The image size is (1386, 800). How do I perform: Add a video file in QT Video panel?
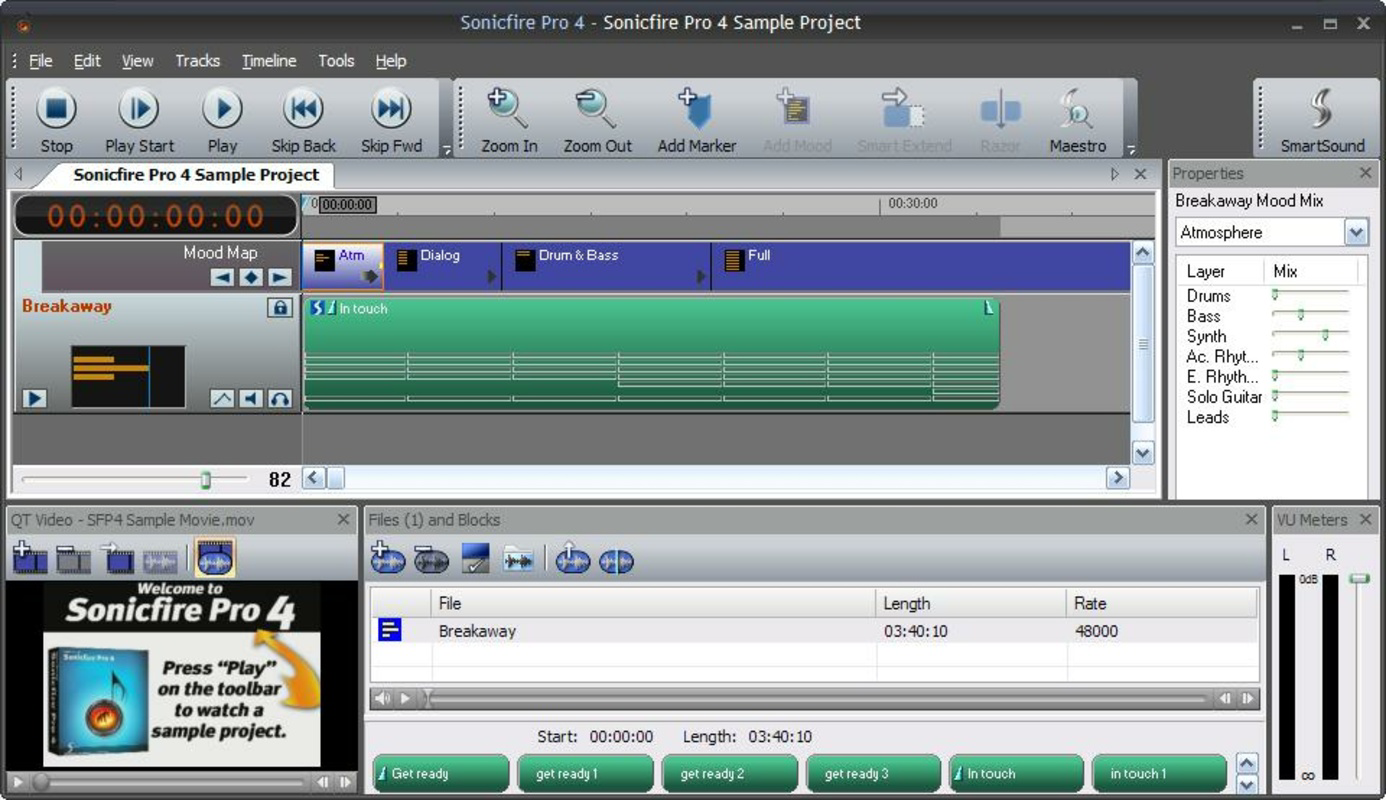[x=29, y=559]
